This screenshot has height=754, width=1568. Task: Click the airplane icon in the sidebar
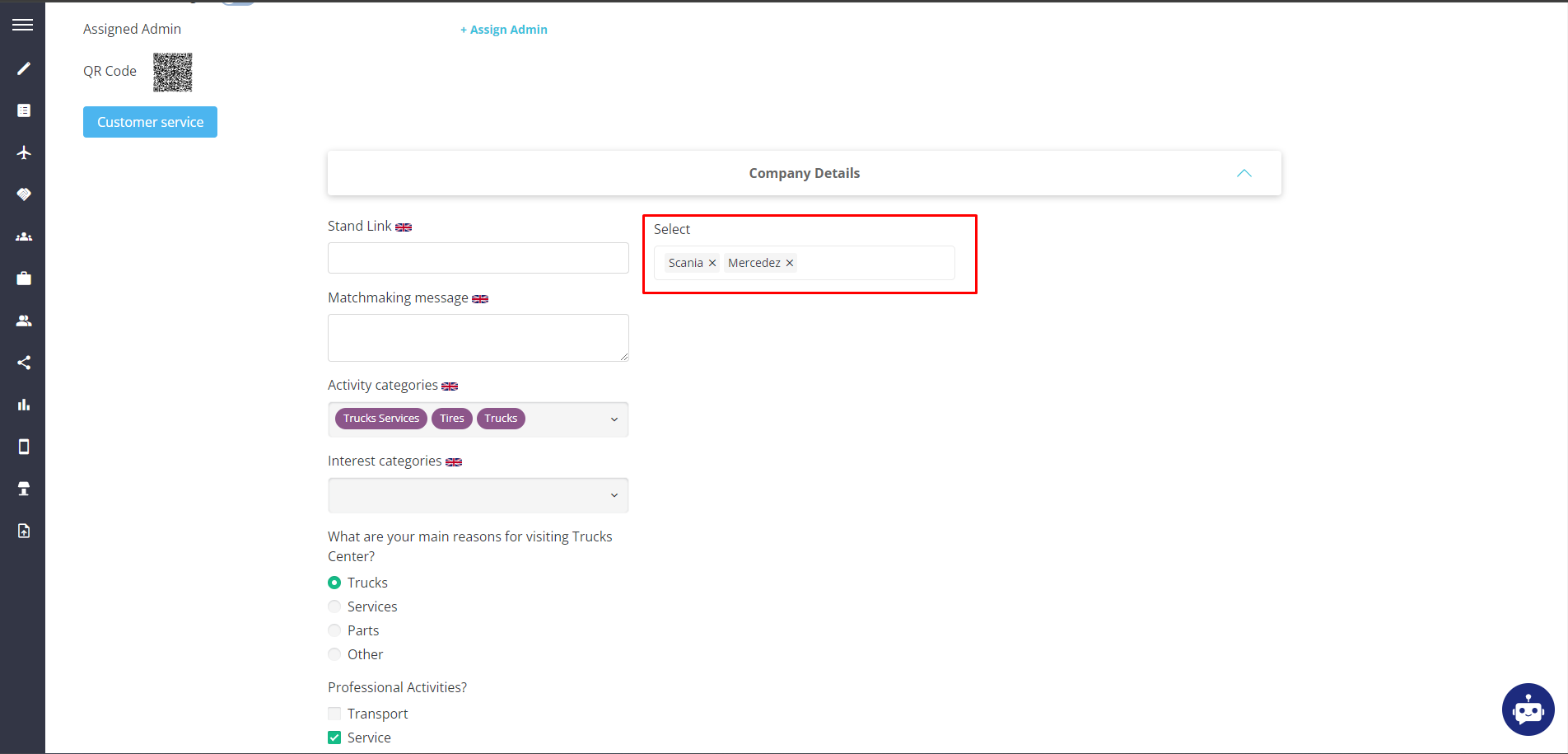point(23,152)
